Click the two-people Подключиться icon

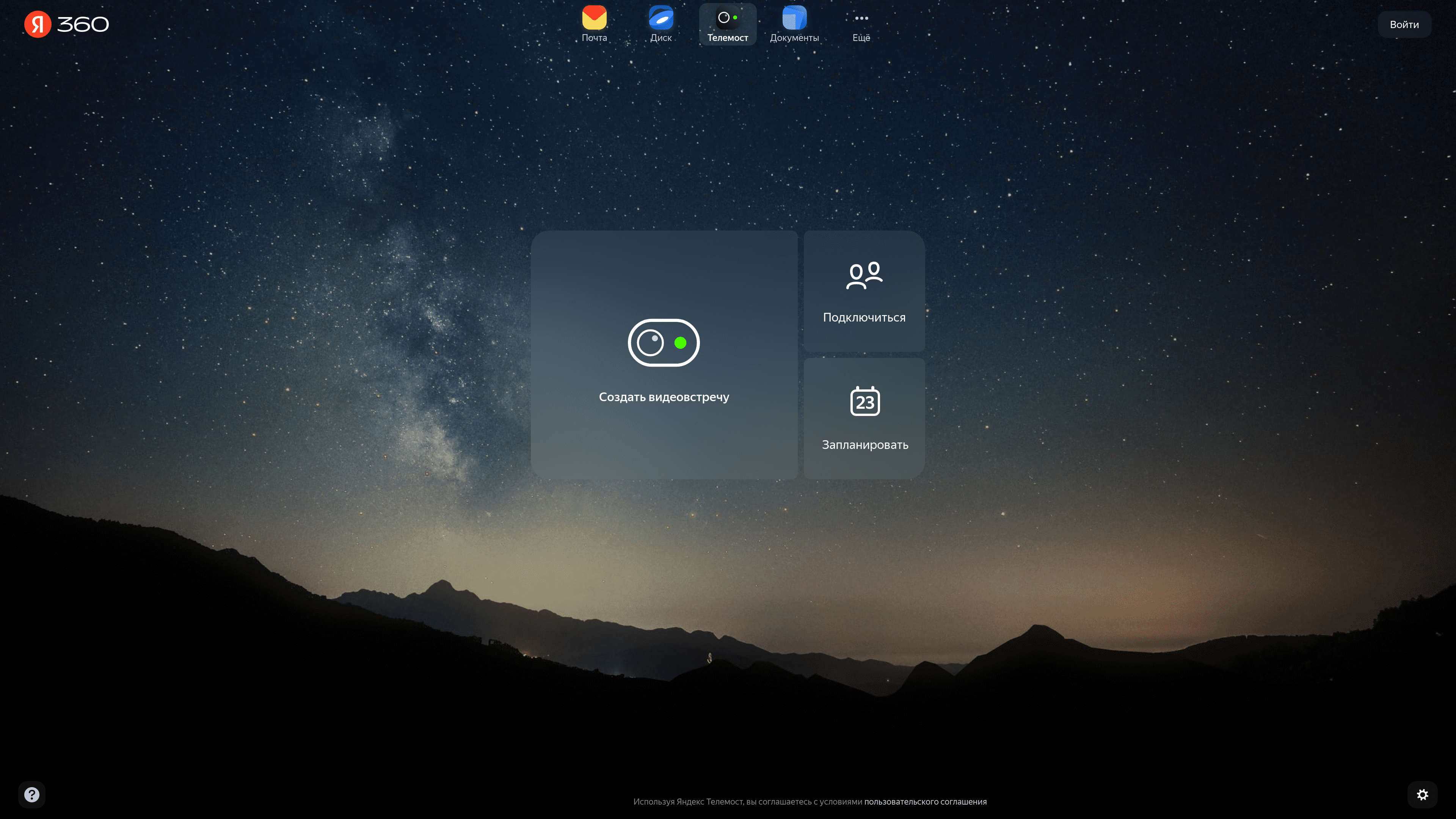click(864, 275)
